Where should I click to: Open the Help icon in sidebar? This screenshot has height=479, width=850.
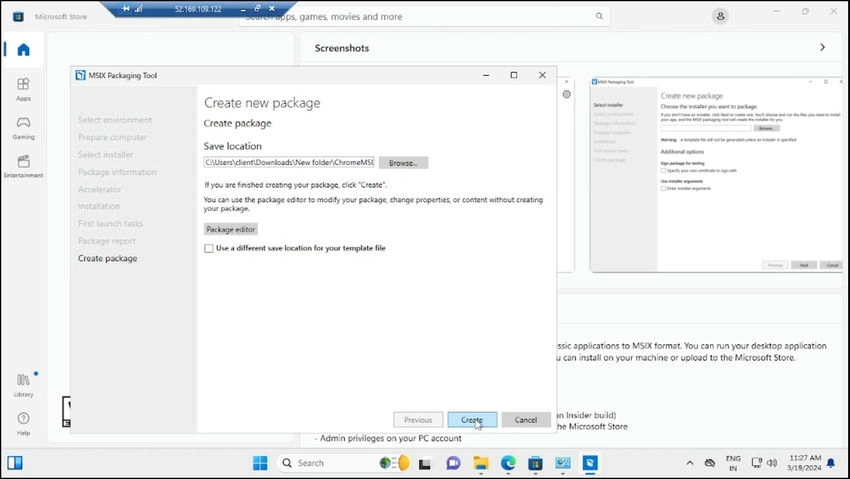(23, 424)
